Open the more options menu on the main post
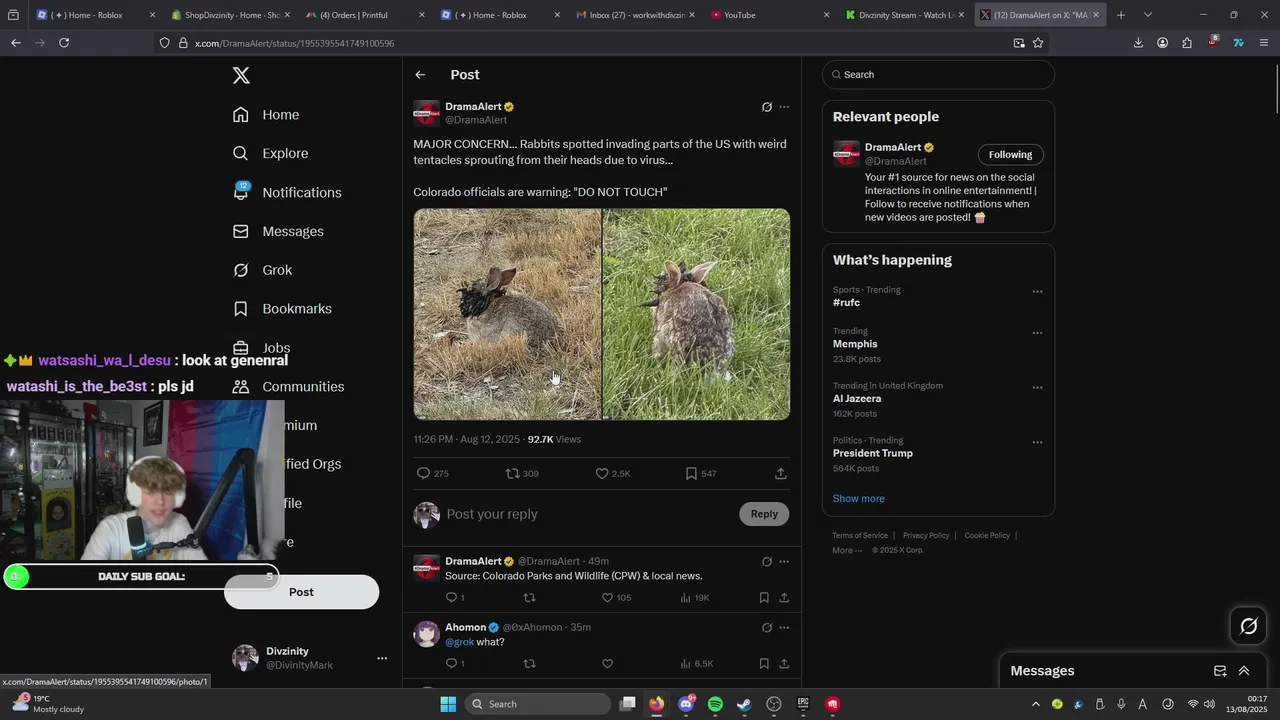The image size is (1280, 720). (784, 107)
